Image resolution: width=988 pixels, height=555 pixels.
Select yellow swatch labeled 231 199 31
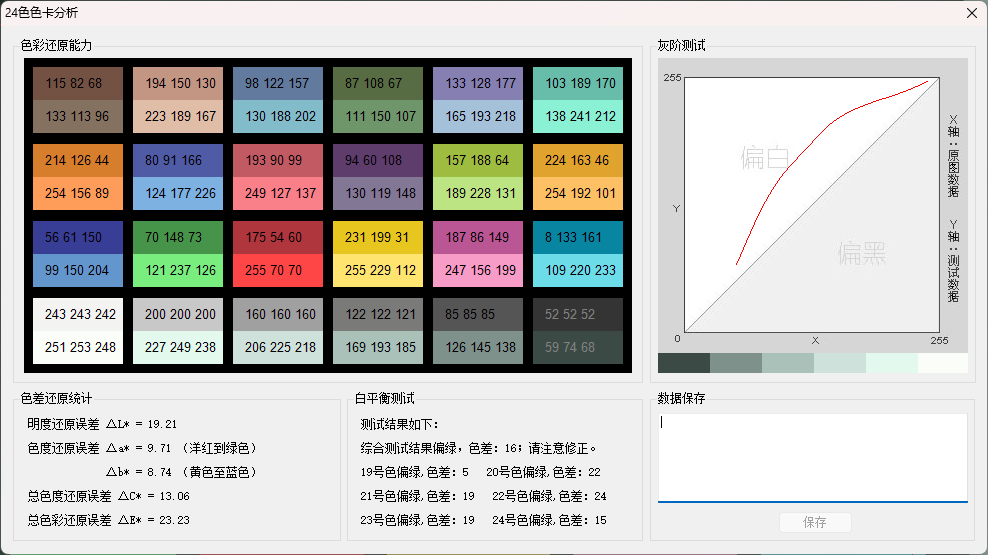point(378,237)
